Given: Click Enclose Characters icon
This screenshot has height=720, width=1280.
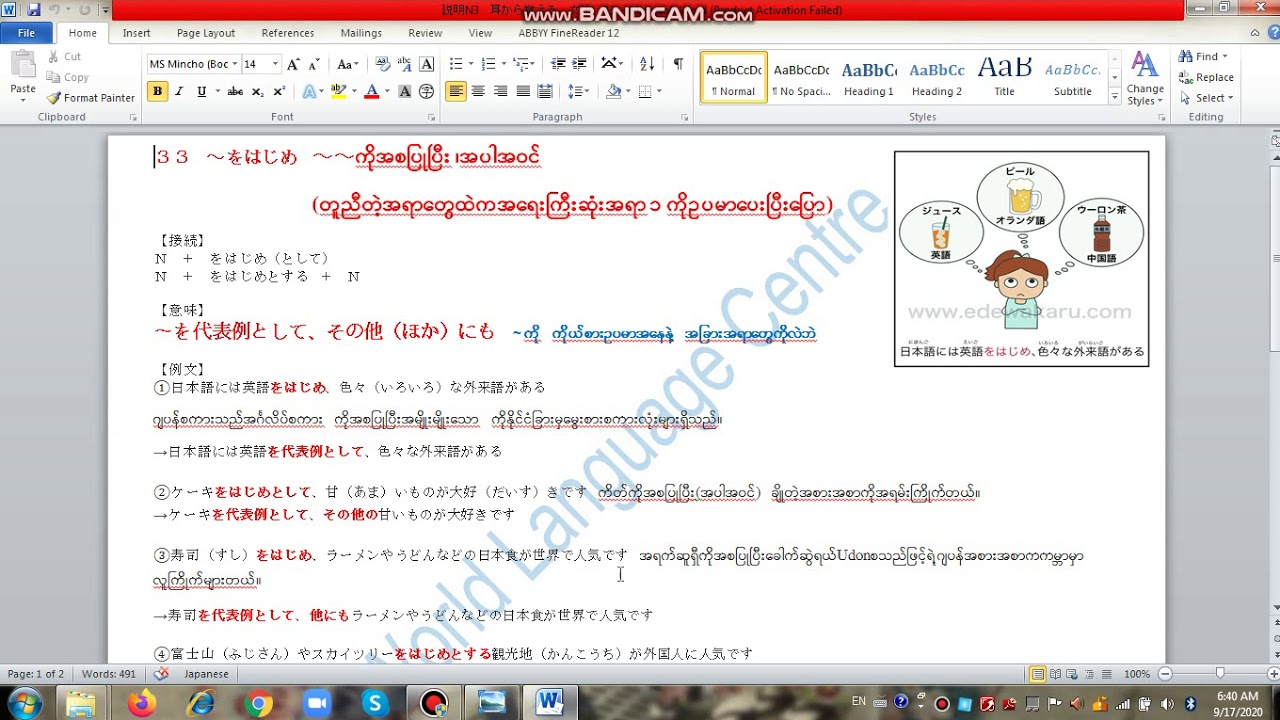Looking at the screenshot, I should 426,91.
